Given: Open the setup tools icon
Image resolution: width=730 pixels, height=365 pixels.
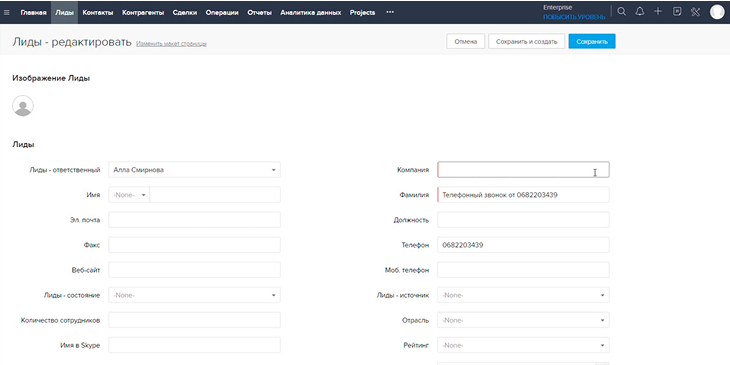Looking at the screenshot, I should tap(696, 12).
